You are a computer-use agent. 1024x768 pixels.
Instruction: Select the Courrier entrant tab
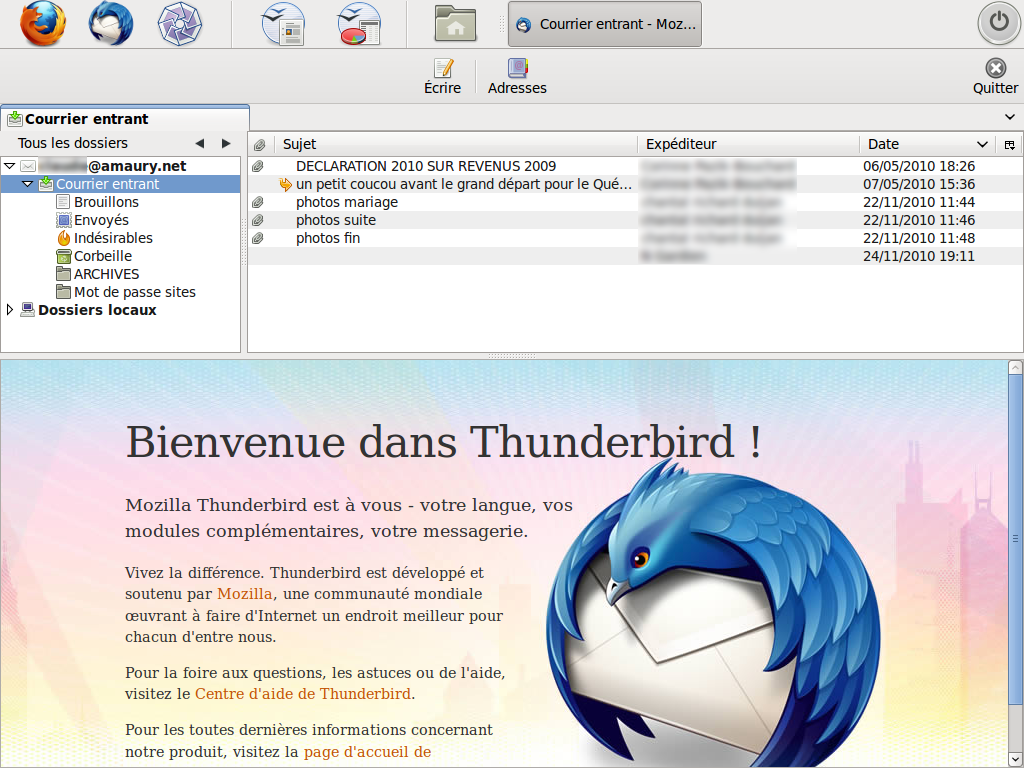click(x=125, y=119)
